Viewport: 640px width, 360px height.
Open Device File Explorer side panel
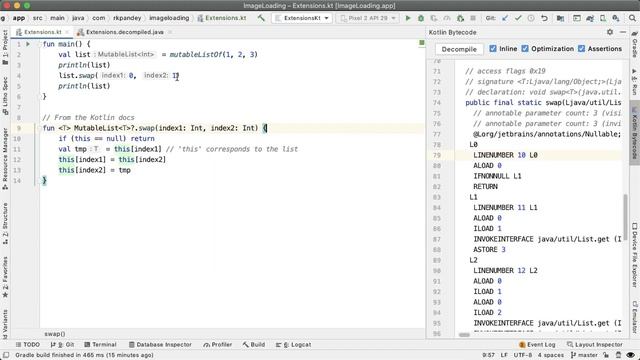click(635, 255)
